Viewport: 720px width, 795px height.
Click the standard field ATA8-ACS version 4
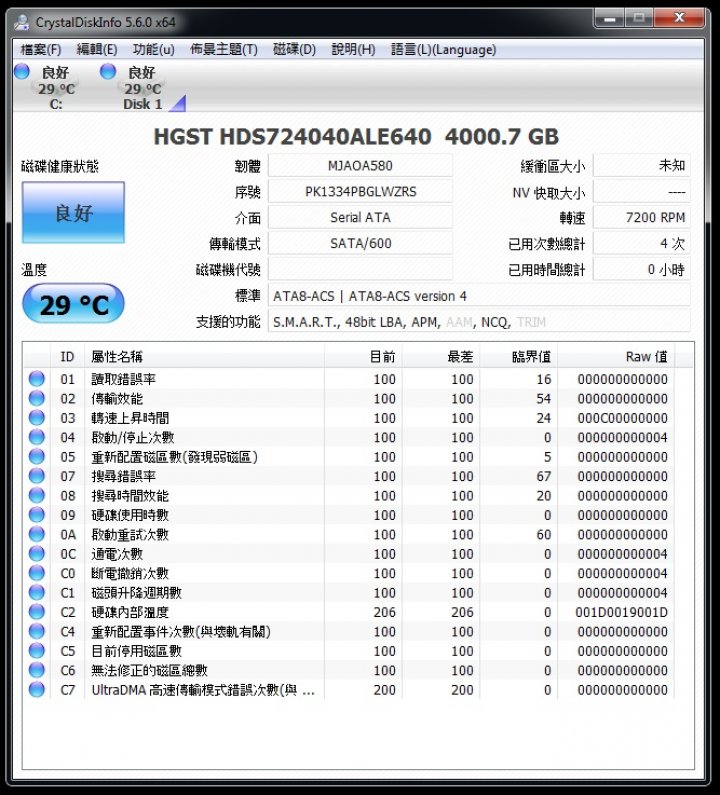tap(479, 296)
